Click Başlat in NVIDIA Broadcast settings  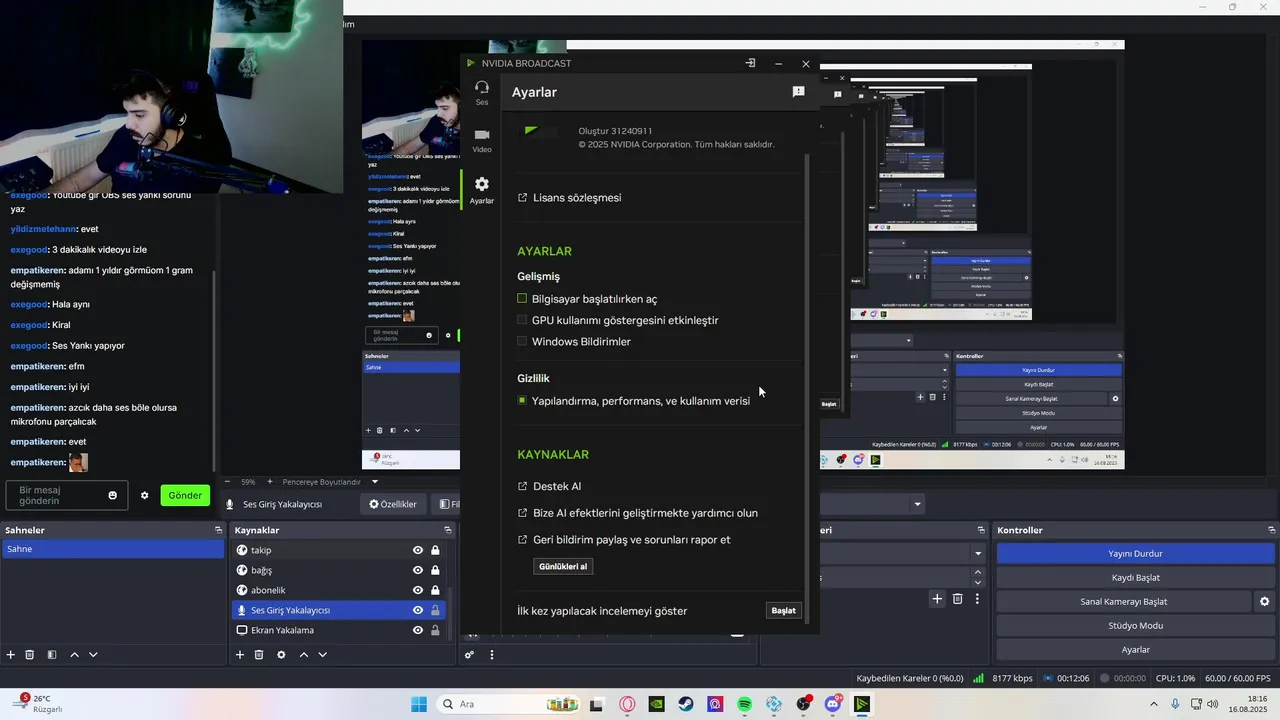coord(784,611)
